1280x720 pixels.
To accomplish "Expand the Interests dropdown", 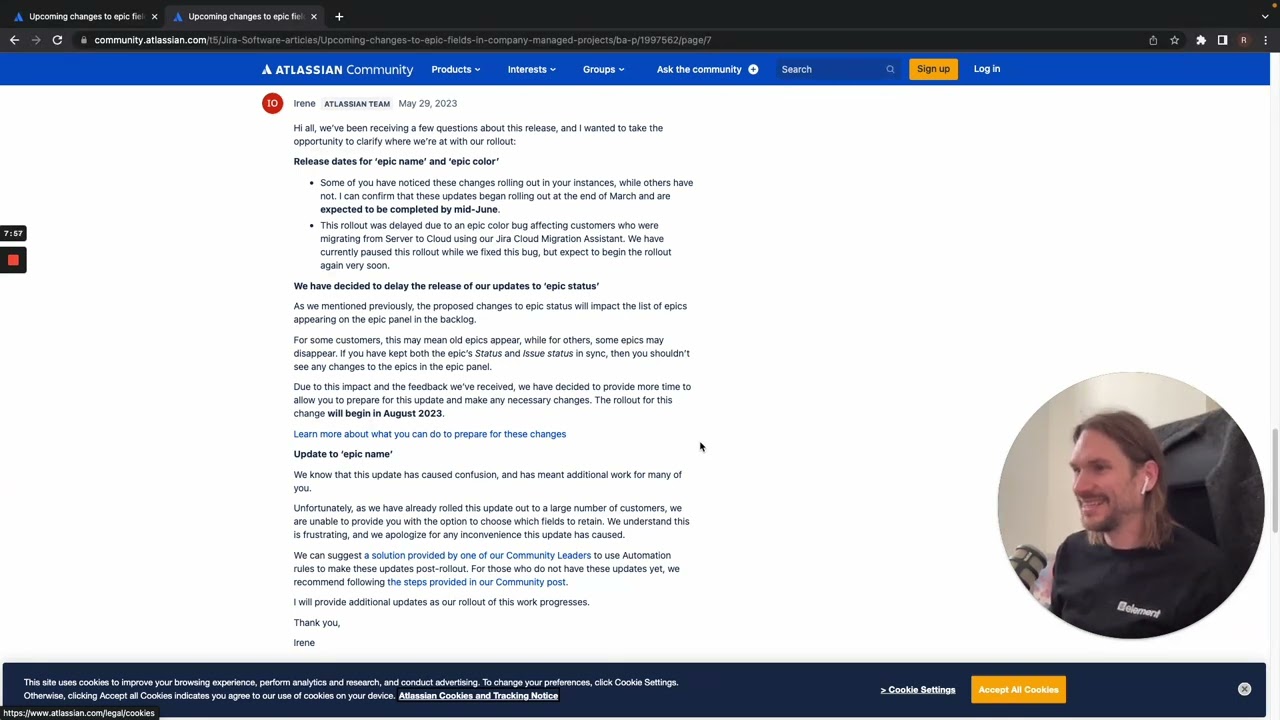I will coord(532,69).
